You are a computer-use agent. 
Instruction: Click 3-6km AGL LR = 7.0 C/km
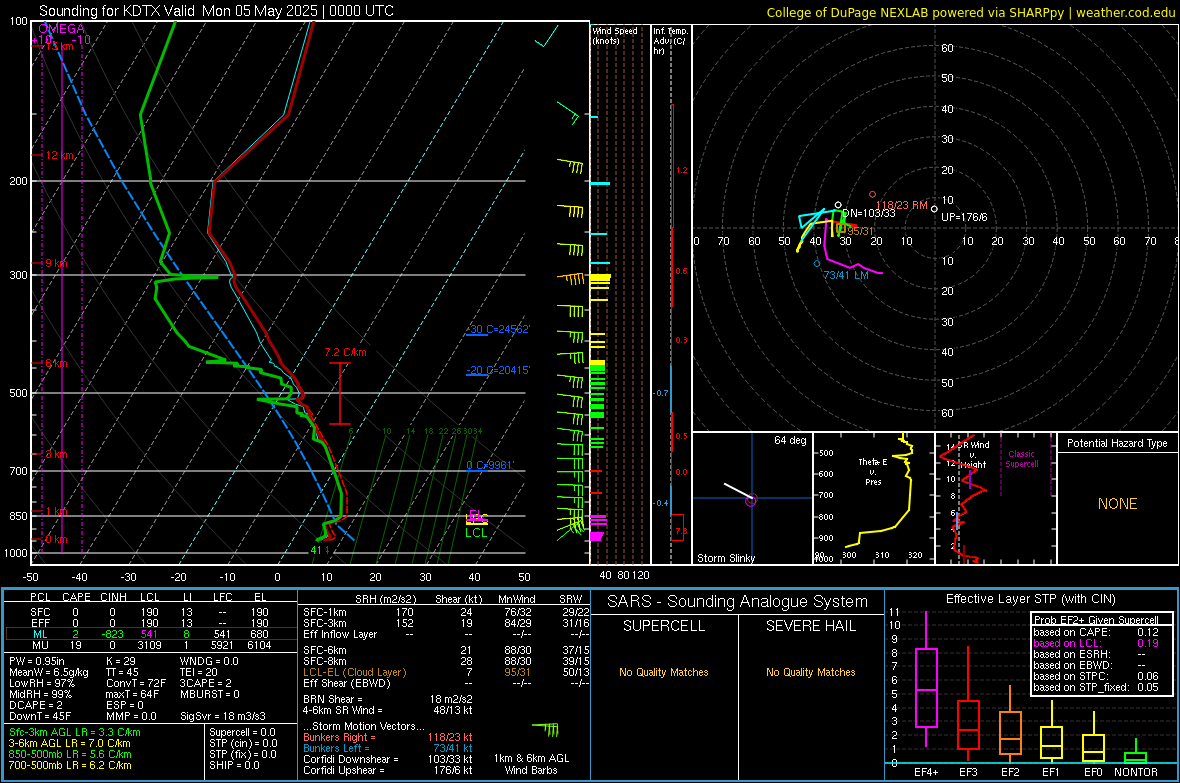tap(70, 743)
